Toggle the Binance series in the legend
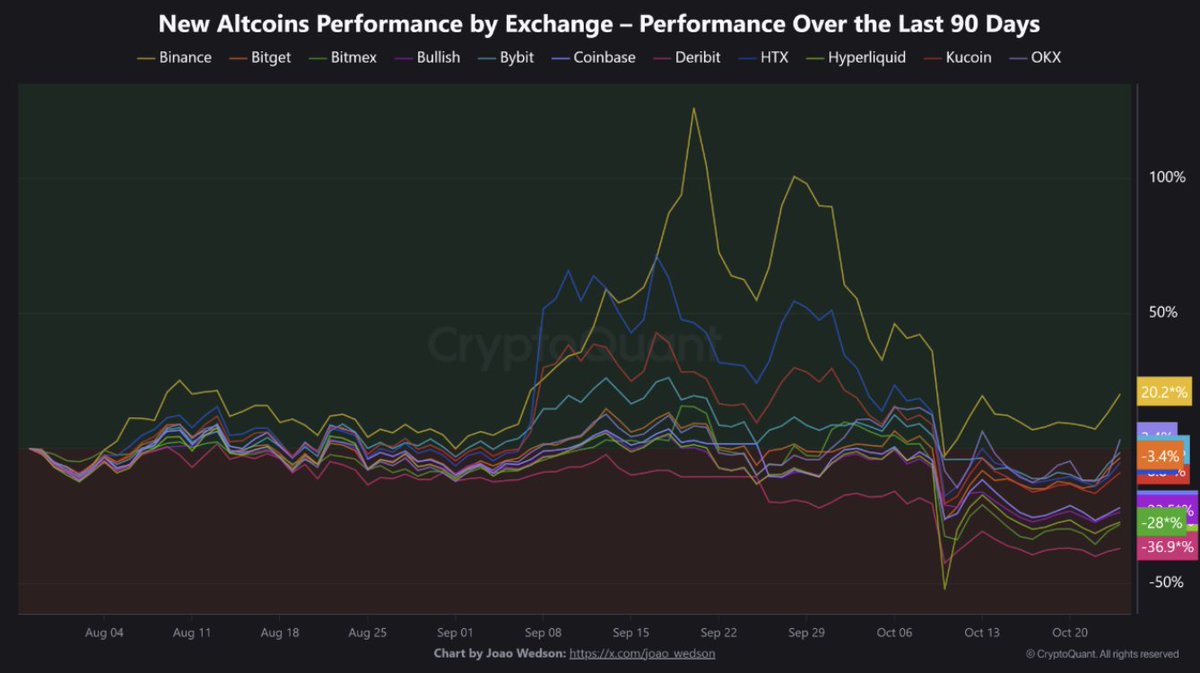Viewport: 1200px width, 673px height. click(185, 57)
